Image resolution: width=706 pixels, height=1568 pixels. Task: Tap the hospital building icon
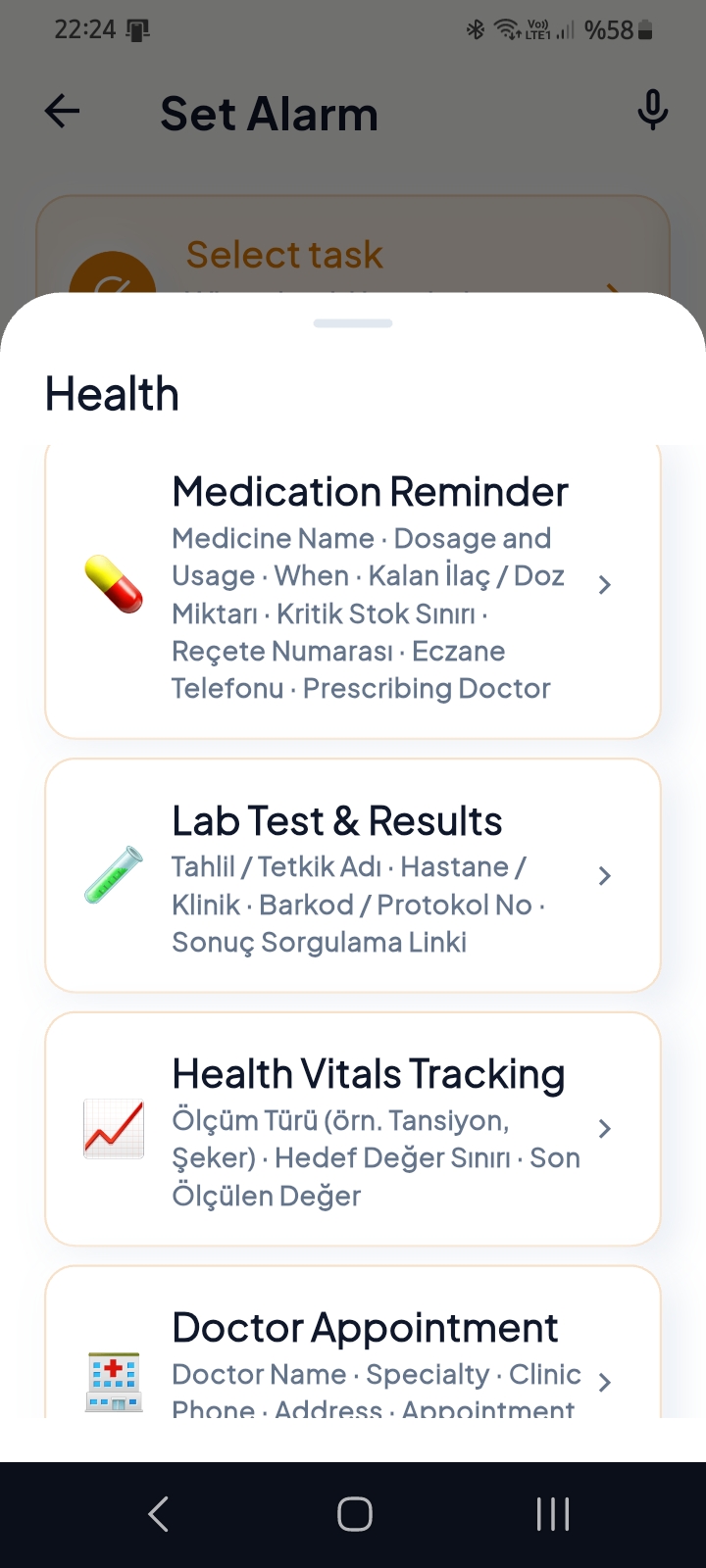(114, 1382)
